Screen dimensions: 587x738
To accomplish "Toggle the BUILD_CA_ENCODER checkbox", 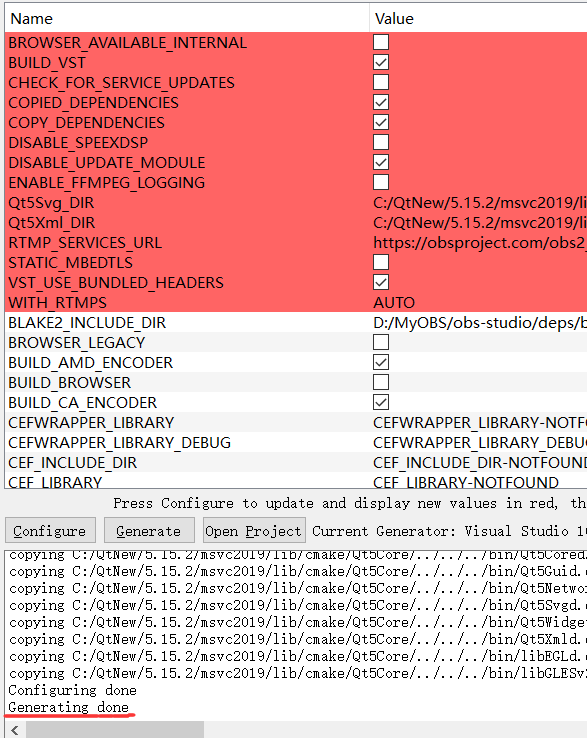I will click(x=381, y=402).
